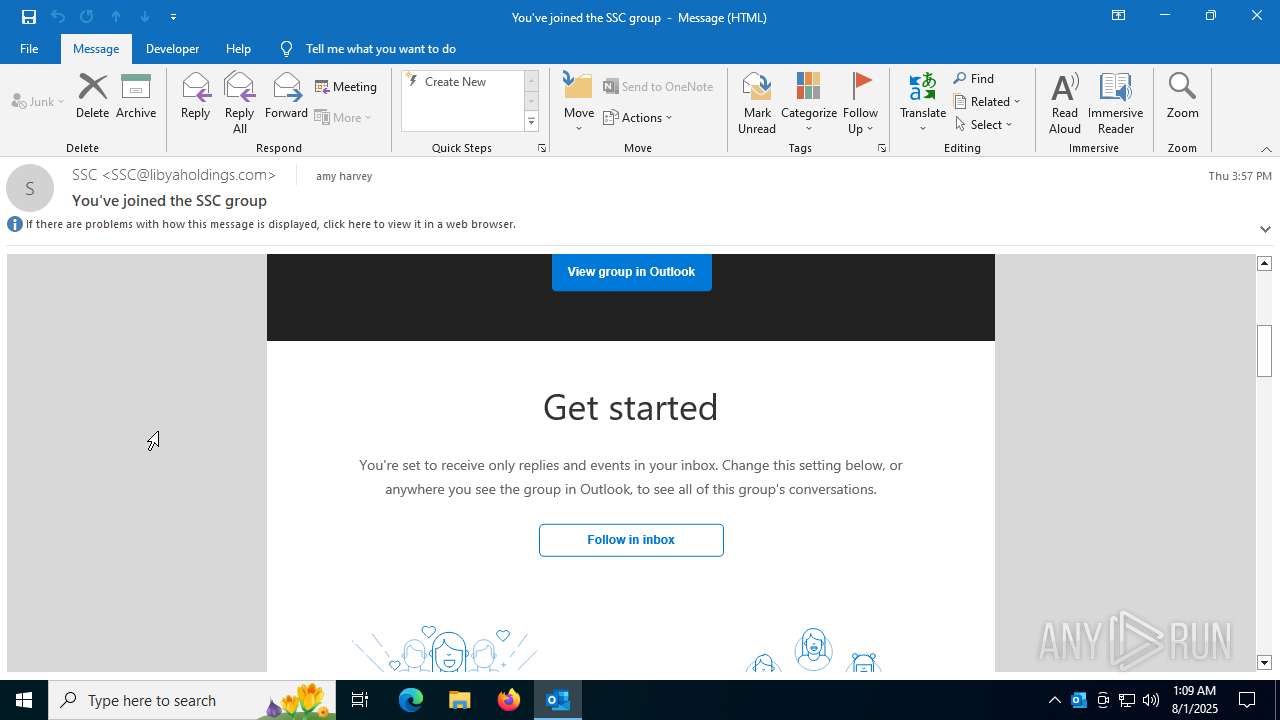This screenshot has width=1280, height=720.
Task: Click Reply All
Action: pyautogui.click(x=239, y=103)
